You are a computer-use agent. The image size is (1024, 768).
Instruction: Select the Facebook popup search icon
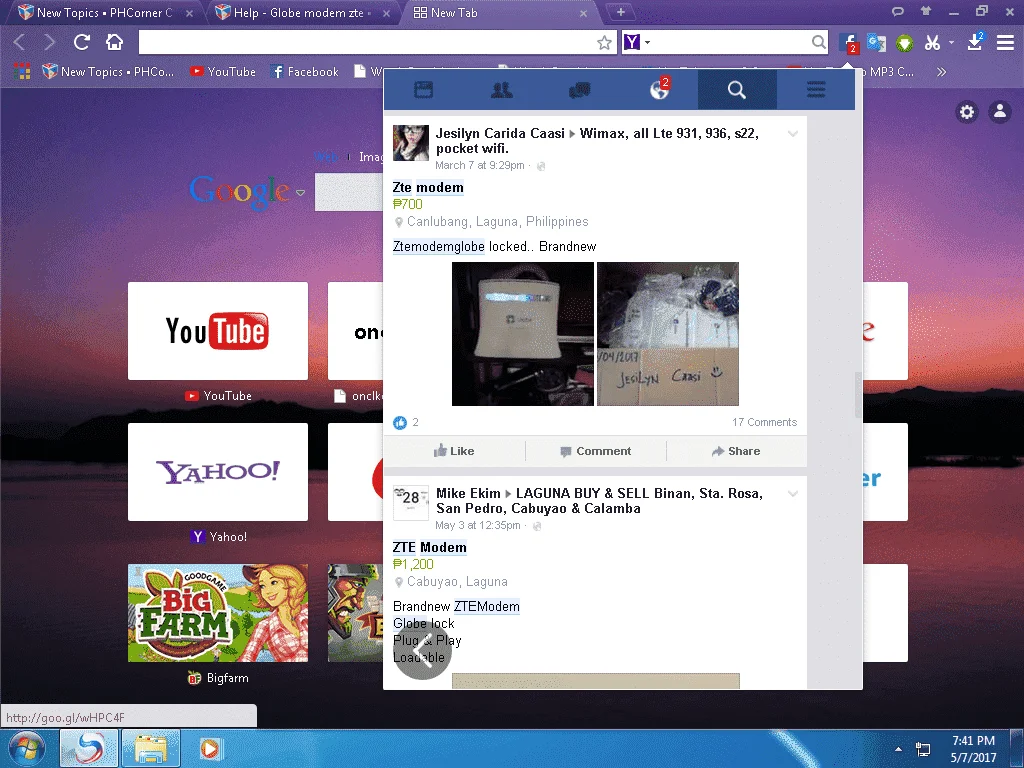[737, 89]
